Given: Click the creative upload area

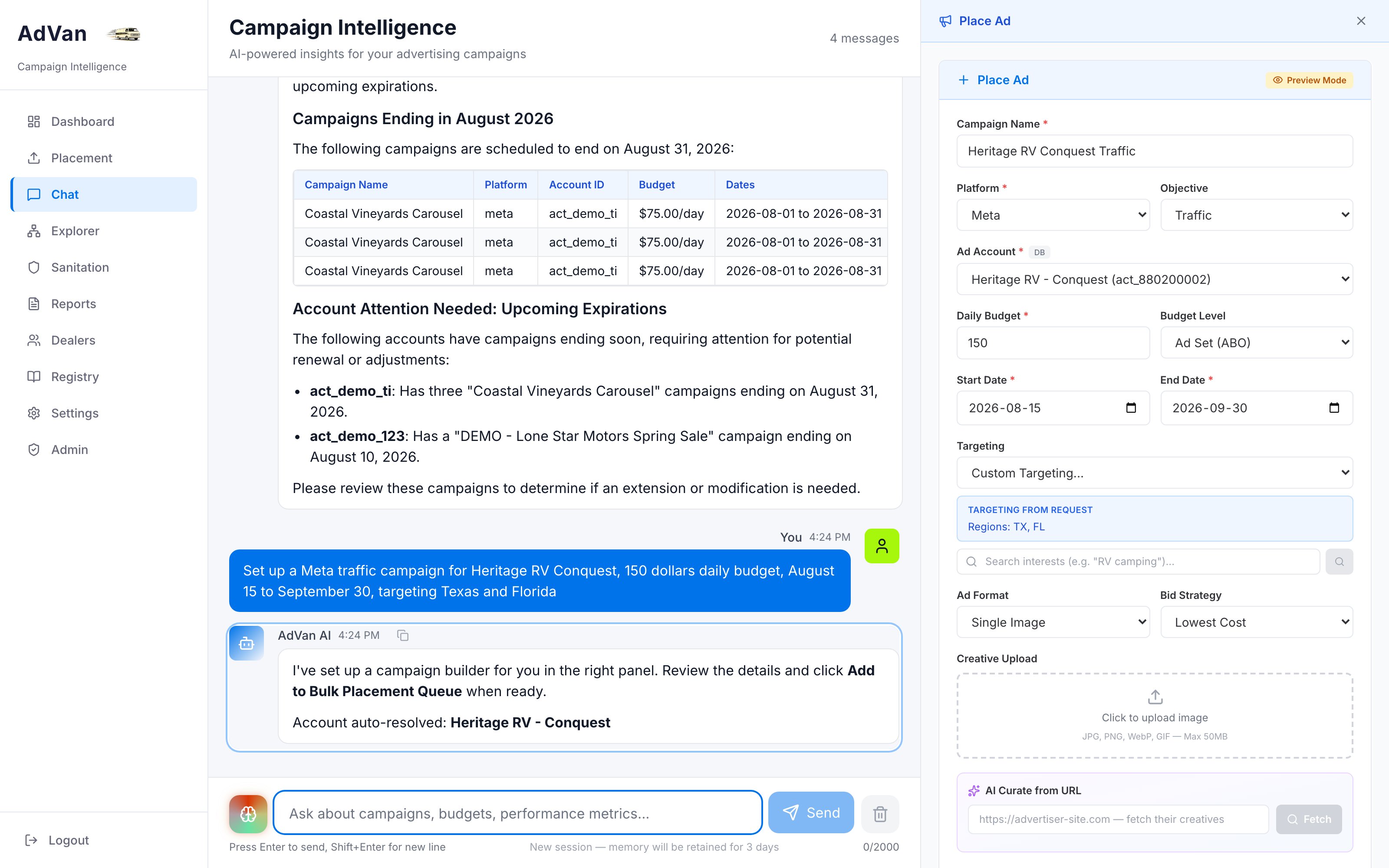Looking at the screenshot, I should pos(1154,715).
